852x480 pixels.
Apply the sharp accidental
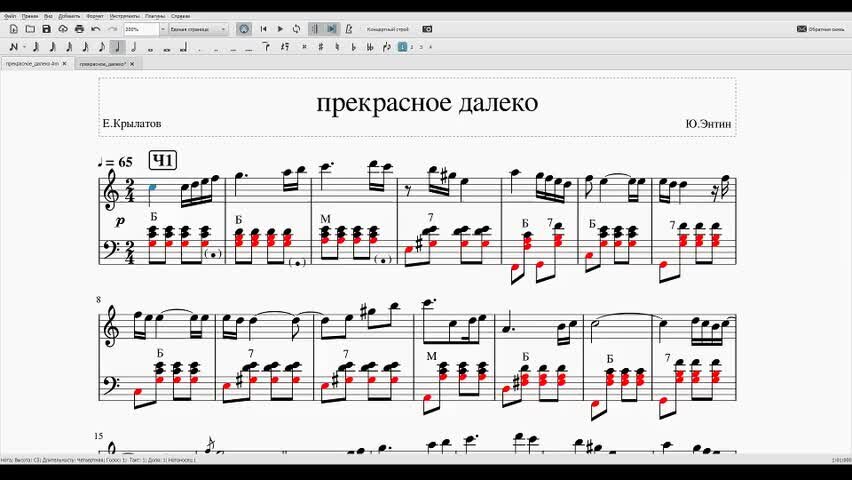pyautogui.click(x=321, y=47)
